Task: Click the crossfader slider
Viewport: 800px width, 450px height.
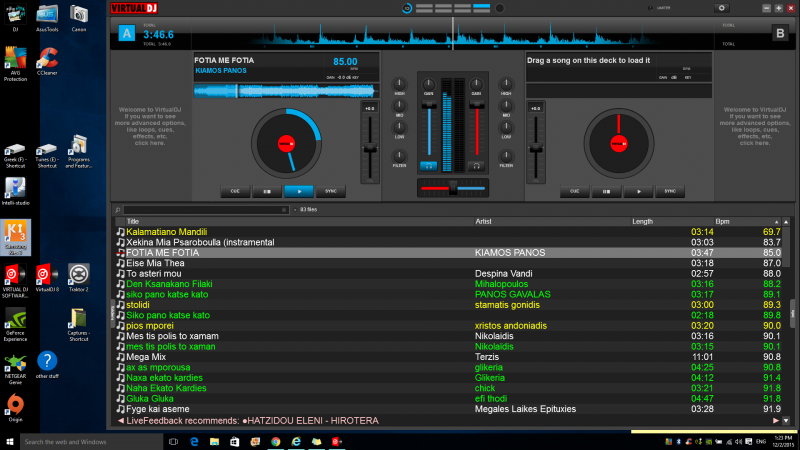Action: (x=452, y=187)
